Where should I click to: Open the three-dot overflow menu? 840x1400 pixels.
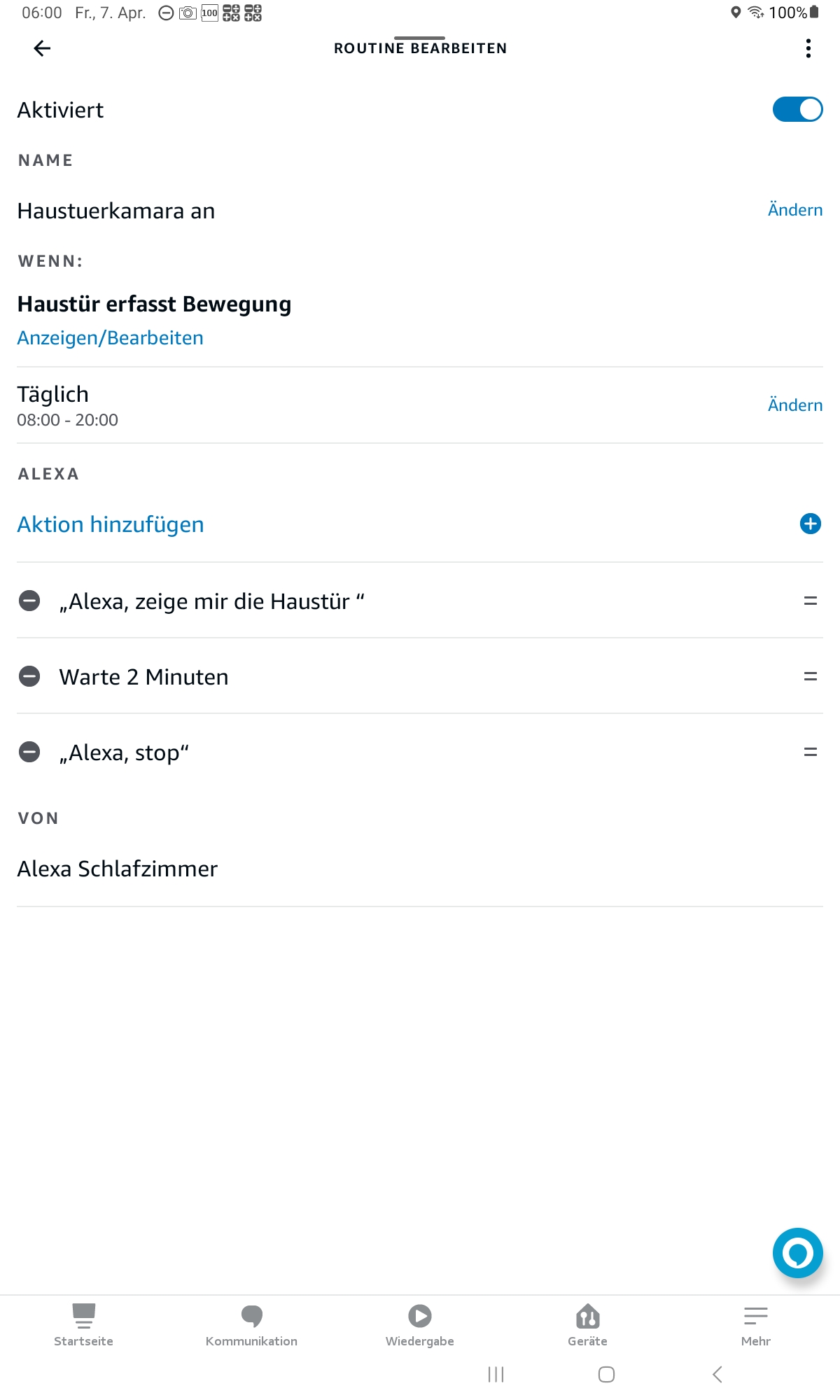click(808, 48)
